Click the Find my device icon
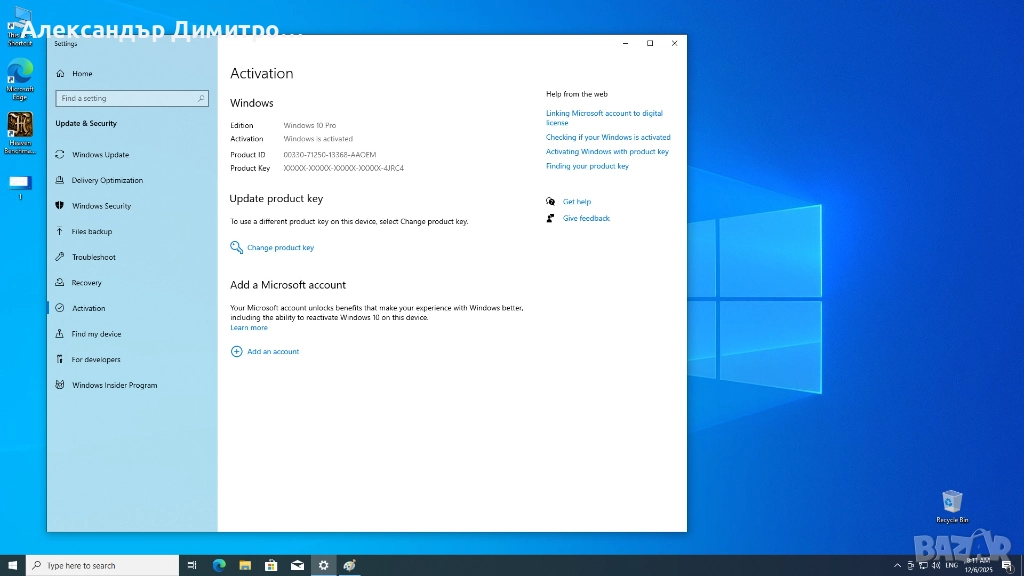The width and height of the screenshot is (1024, 576). [x=61, y=334]
